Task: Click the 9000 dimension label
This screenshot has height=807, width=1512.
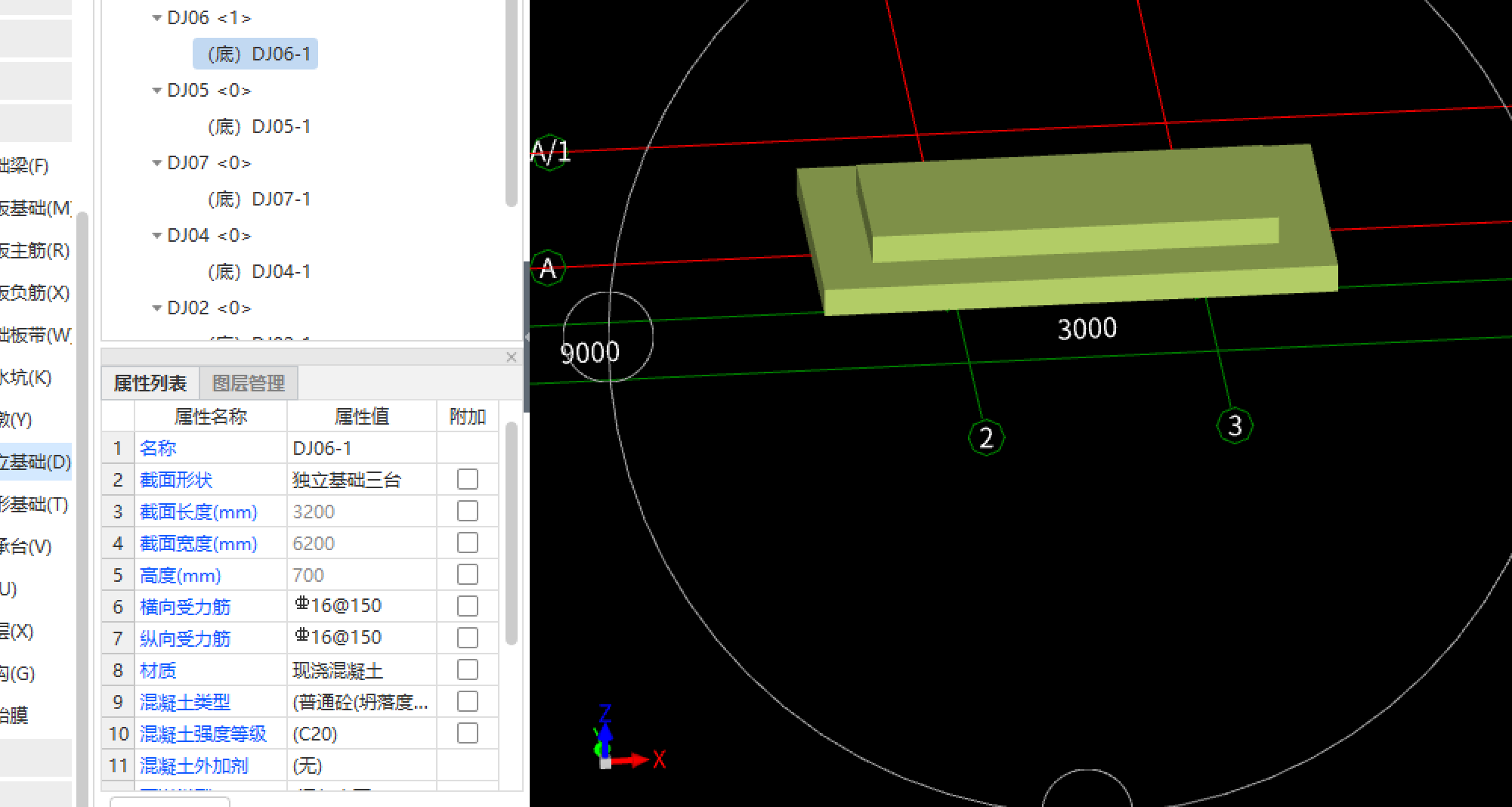Action: [589, 352]
